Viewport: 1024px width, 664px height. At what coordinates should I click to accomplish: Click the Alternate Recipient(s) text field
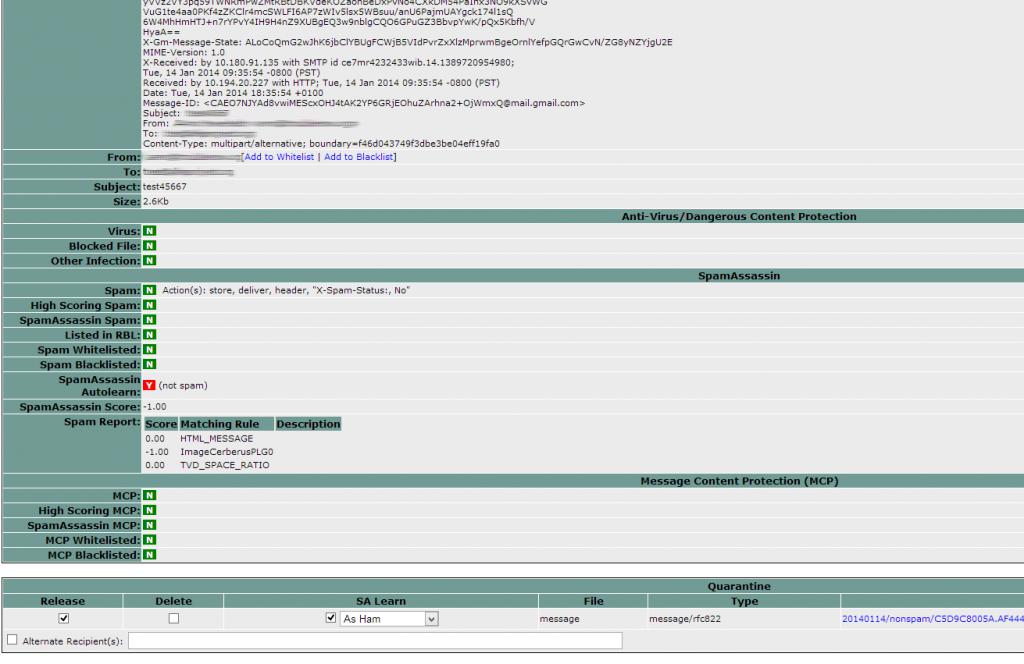[x=373, y=640]
